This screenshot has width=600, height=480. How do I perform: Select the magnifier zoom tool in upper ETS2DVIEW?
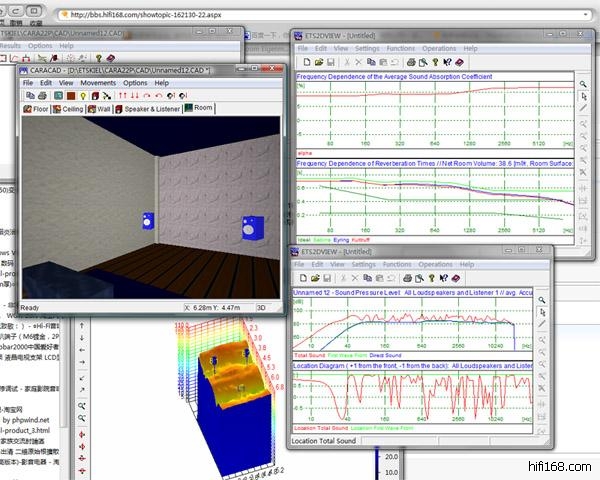tap(583, 84)
